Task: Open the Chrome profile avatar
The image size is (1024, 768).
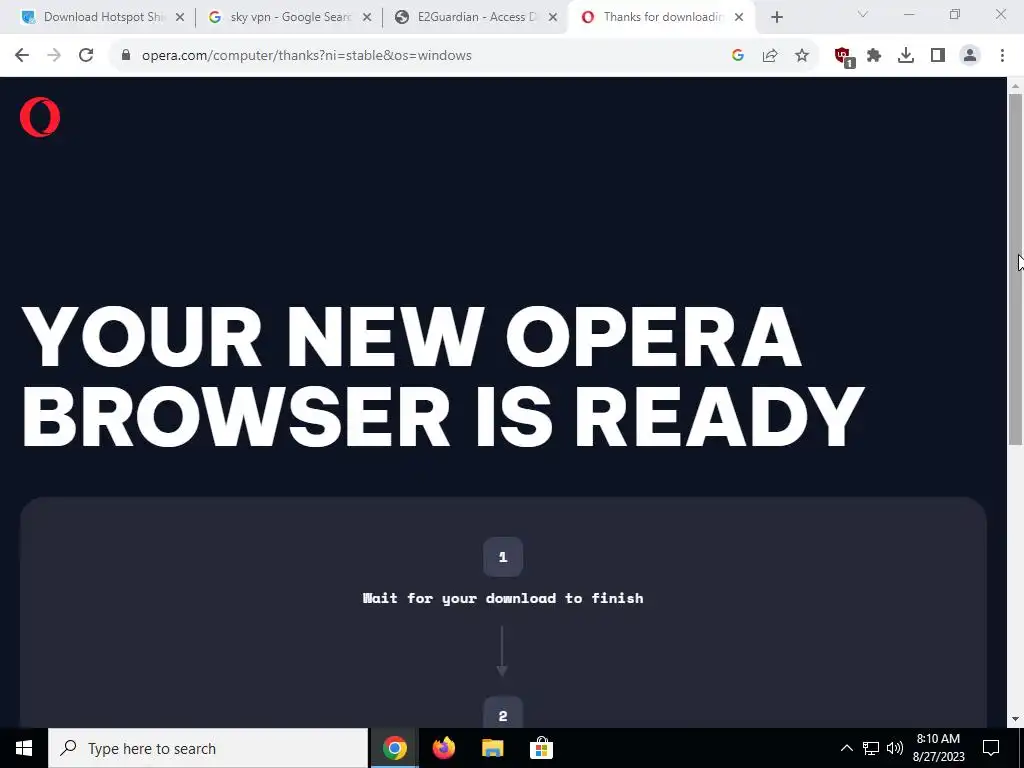Action: (970, 56)
